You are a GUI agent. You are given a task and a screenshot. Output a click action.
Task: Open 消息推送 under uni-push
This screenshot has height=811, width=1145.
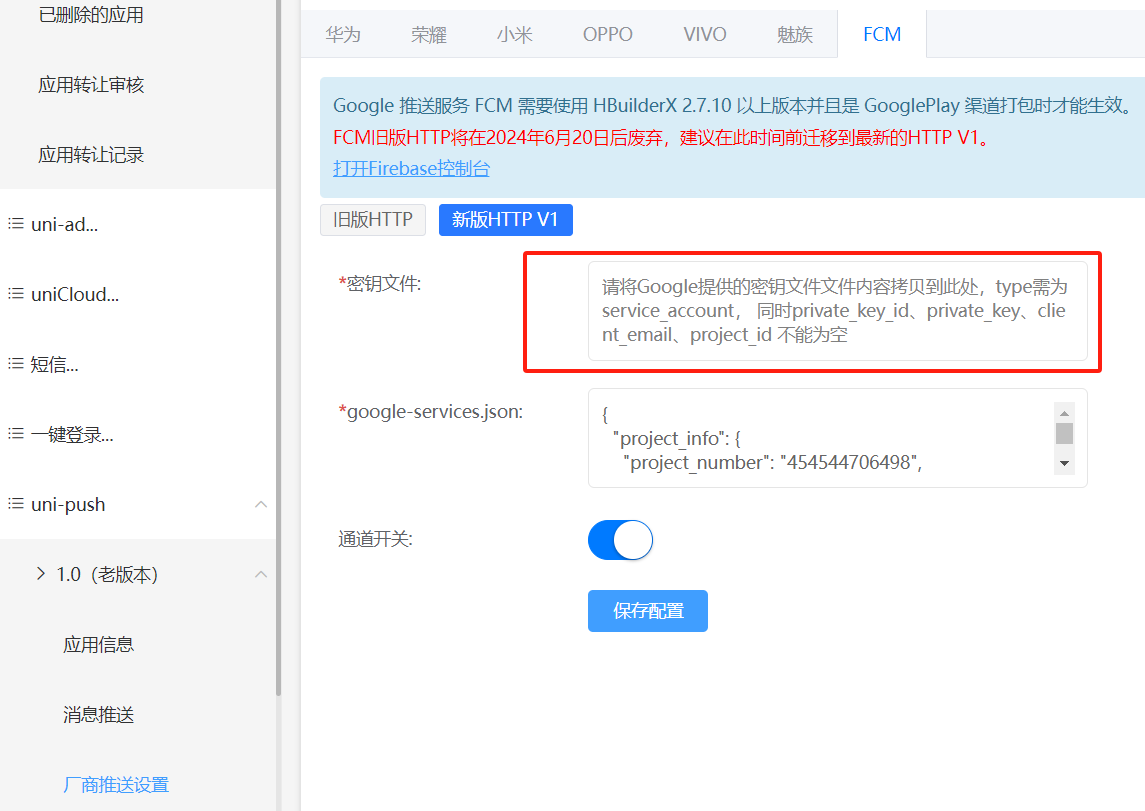99,715
